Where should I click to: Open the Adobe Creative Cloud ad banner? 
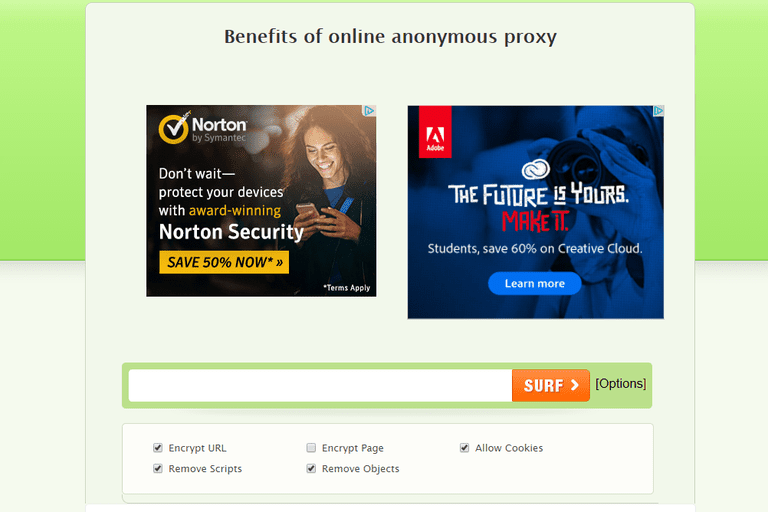pos(536,212)
